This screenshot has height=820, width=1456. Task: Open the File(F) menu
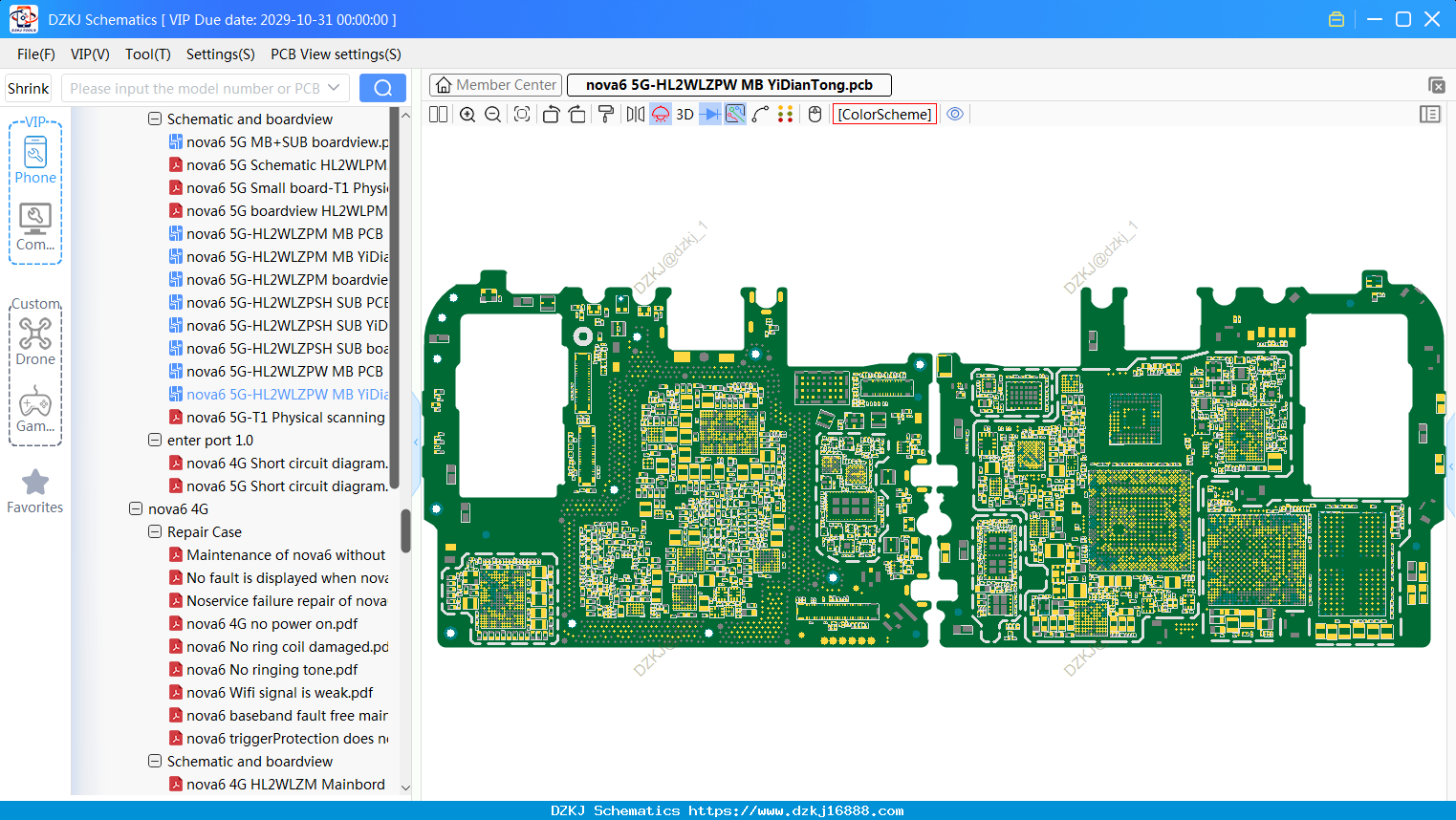tap(36, 54)
